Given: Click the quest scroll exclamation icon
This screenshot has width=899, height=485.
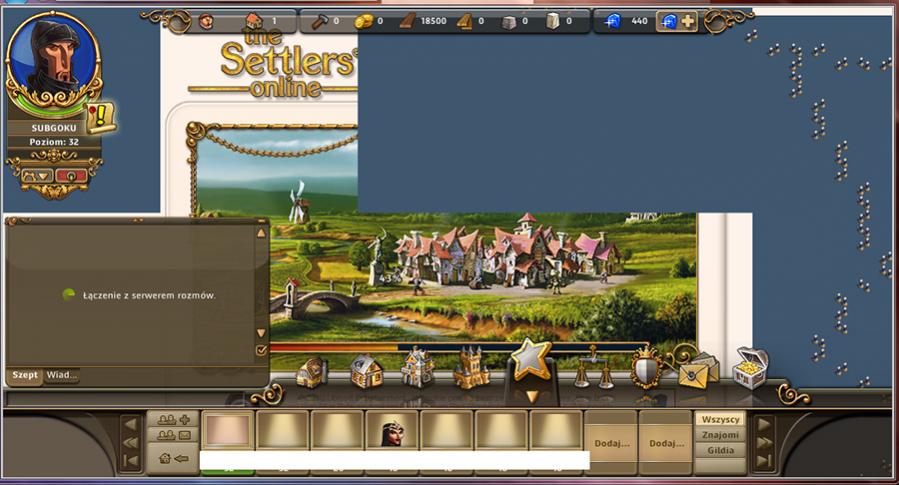Looking at the screenshot, I should tap(101, 117).
